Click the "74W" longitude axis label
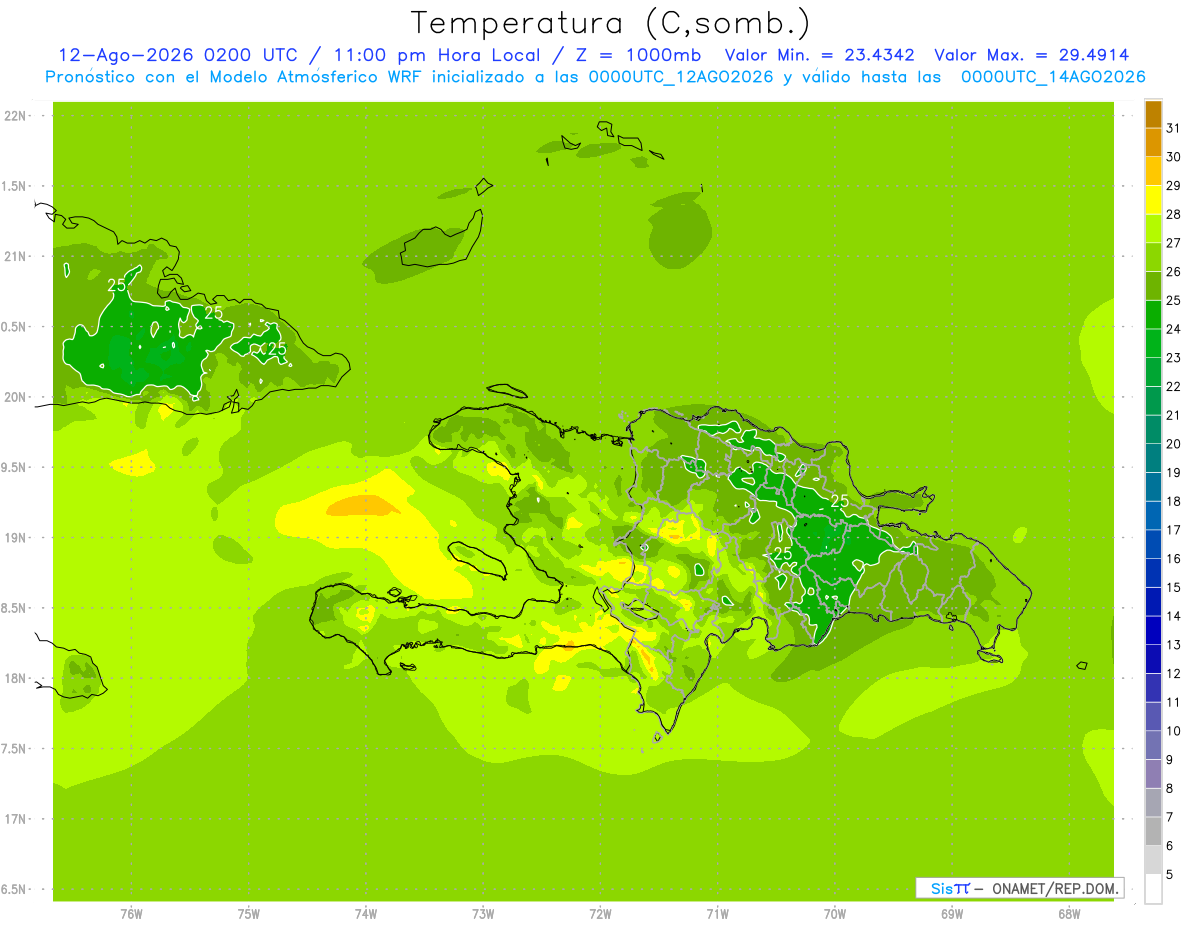 tap(366, 915)
